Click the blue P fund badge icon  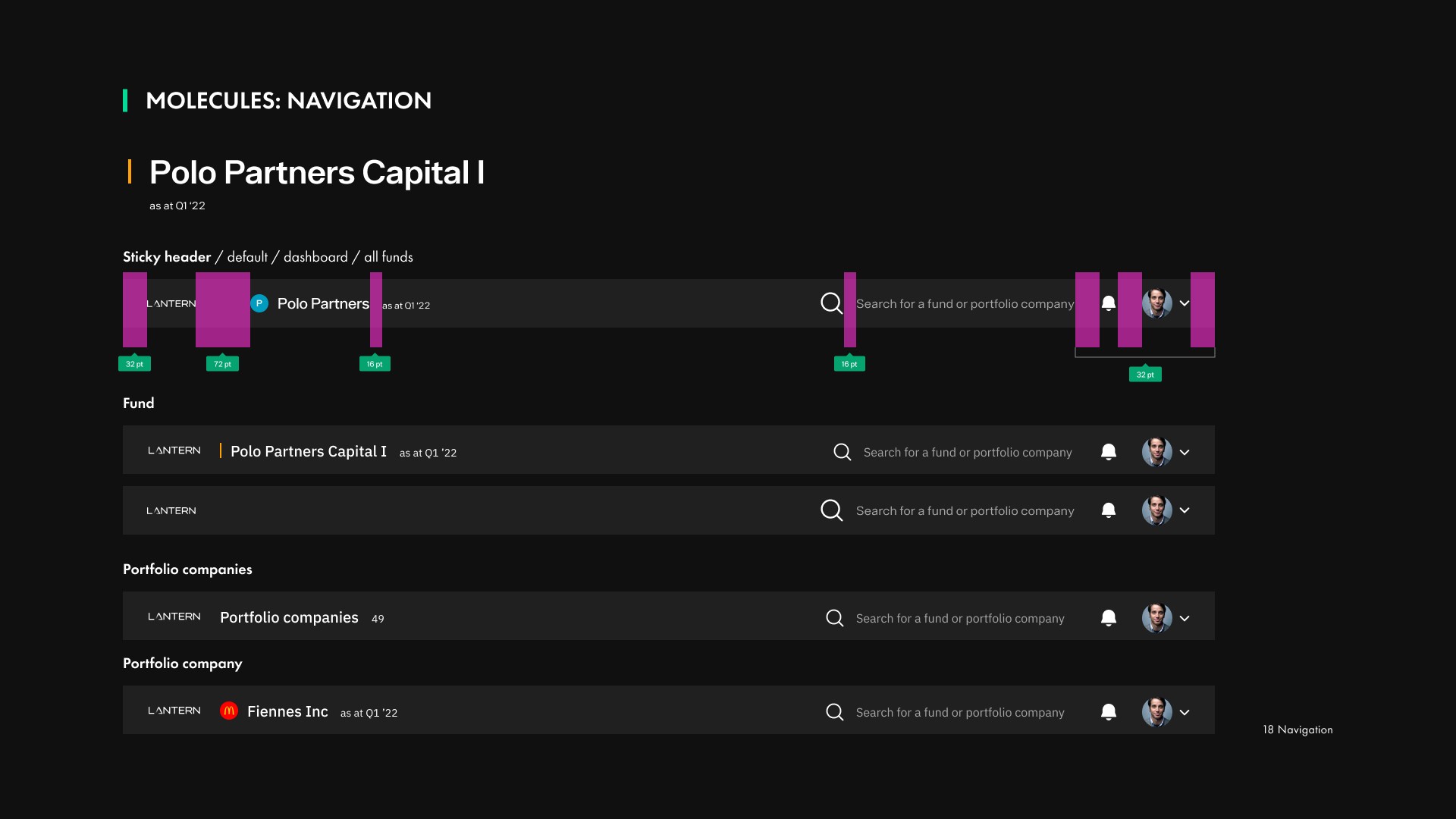pos(259,303)
